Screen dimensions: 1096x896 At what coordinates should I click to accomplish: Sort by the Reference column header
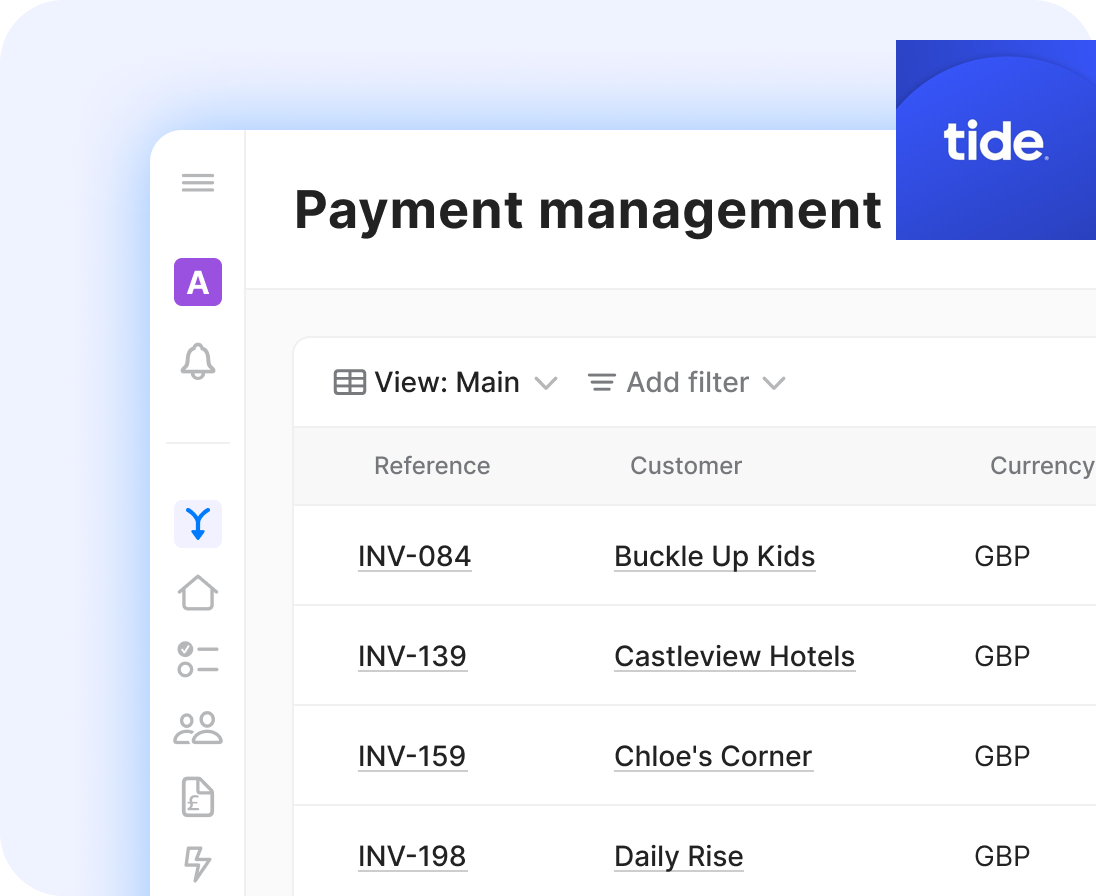point(432,466)
